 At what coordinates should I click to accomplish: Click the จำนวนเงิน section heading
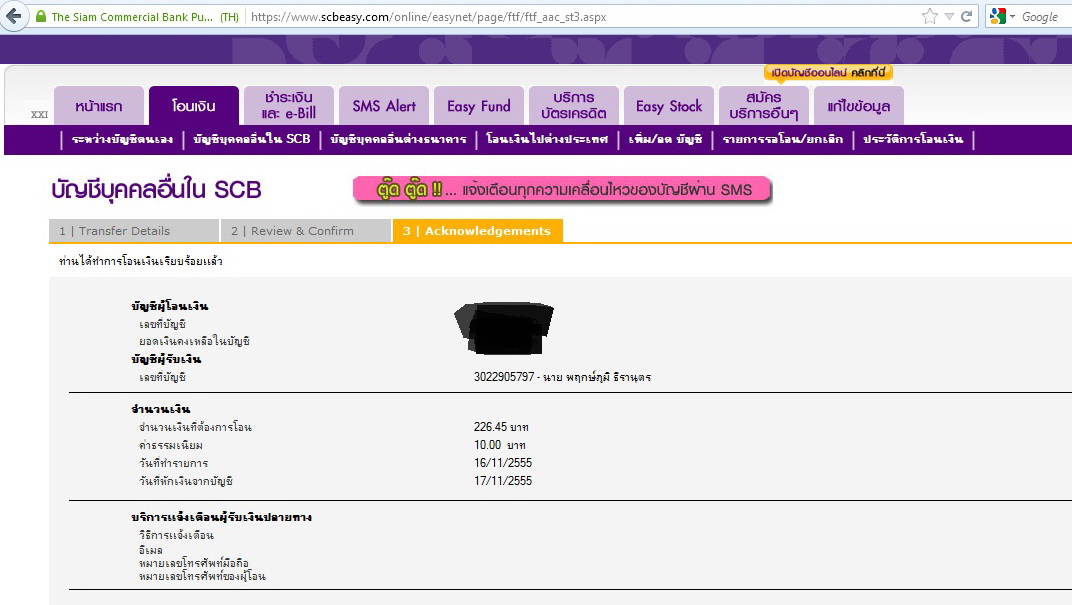coord(161,409)
